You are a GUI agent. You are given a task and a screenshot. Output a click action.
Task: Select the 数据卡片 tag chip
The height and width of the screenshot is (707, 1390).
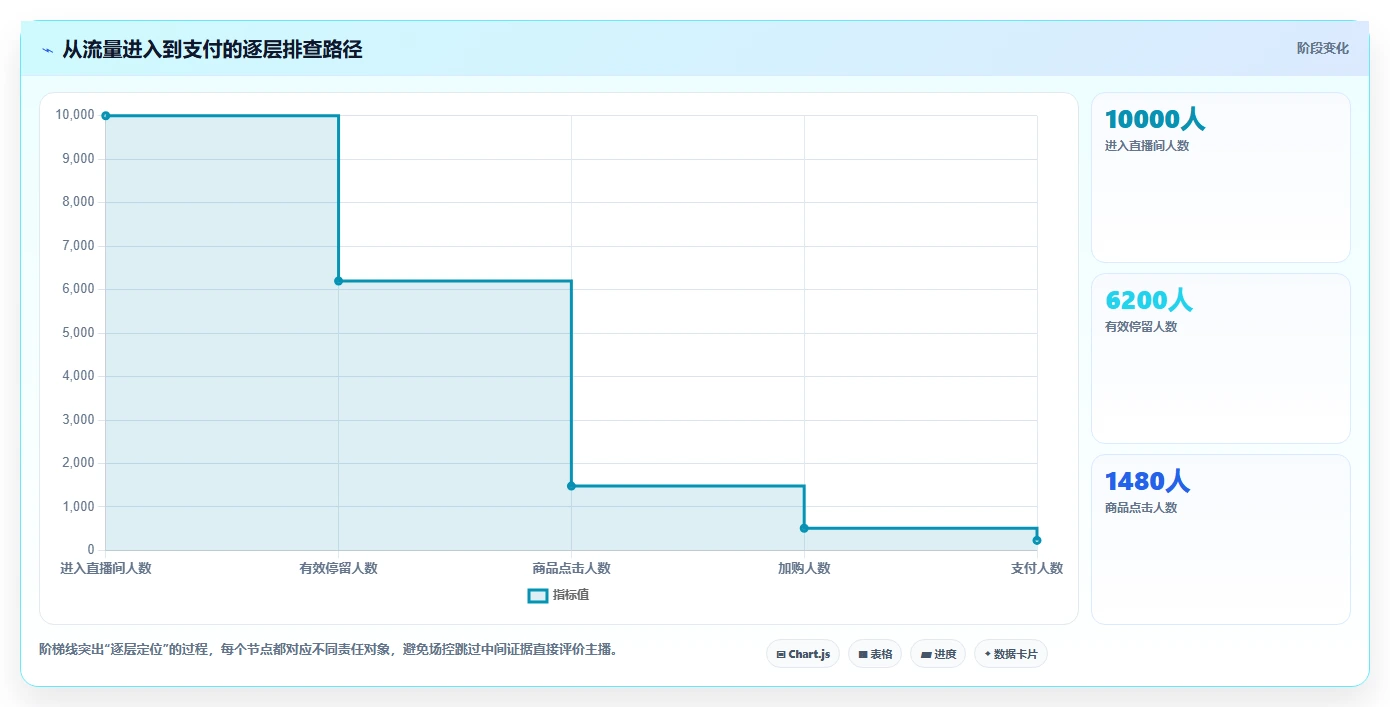click(x=1011, y=654)
